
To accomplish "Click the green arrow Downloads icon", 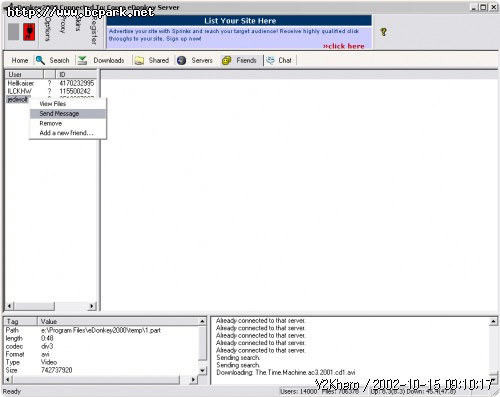I will [x=82, y=60].
